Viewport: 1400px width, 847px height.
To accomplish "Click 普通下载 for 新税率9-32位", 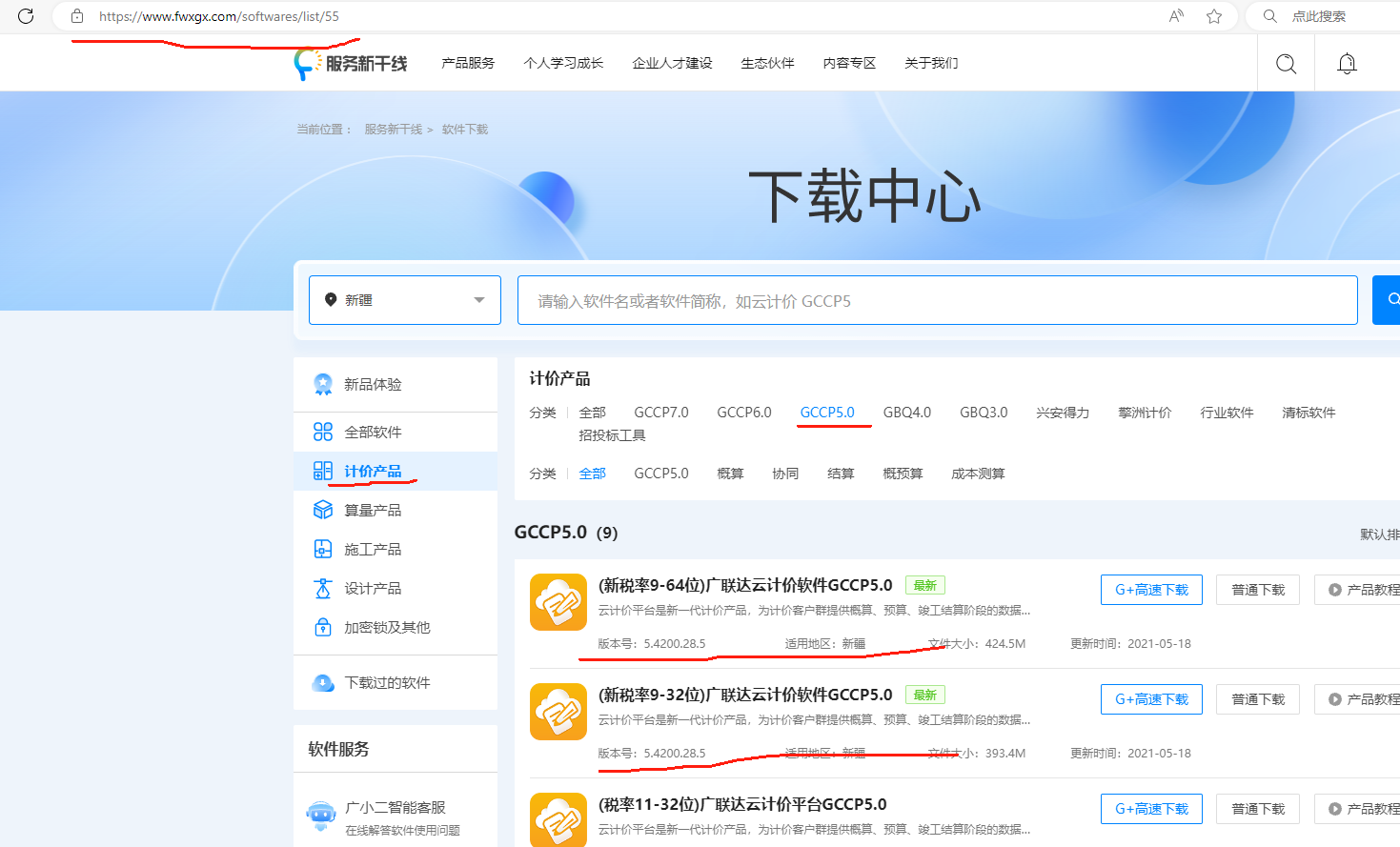I will click(x=1258, y=699).
